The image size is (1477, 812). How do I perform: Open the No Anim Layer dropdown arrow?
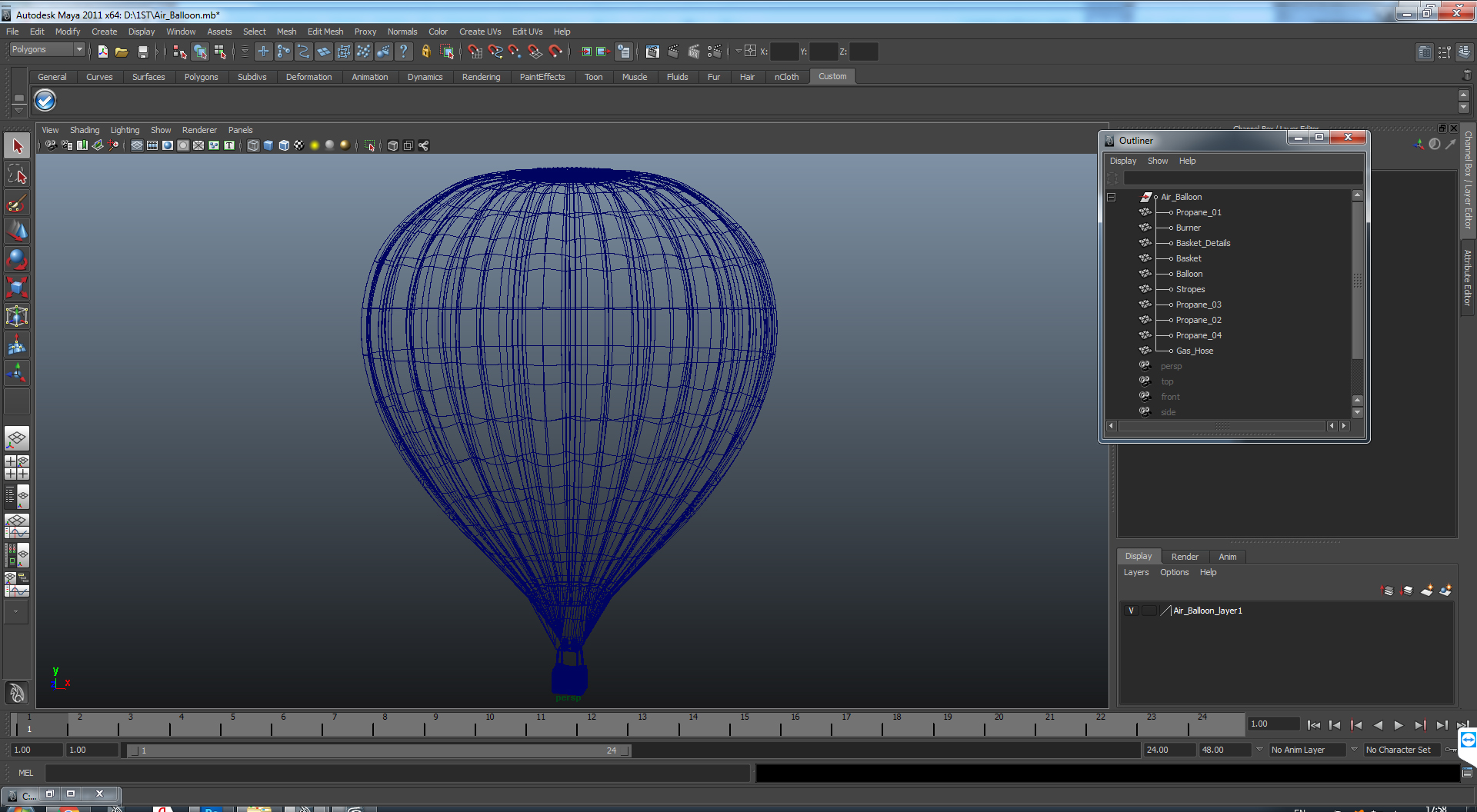coord(1259,750)
